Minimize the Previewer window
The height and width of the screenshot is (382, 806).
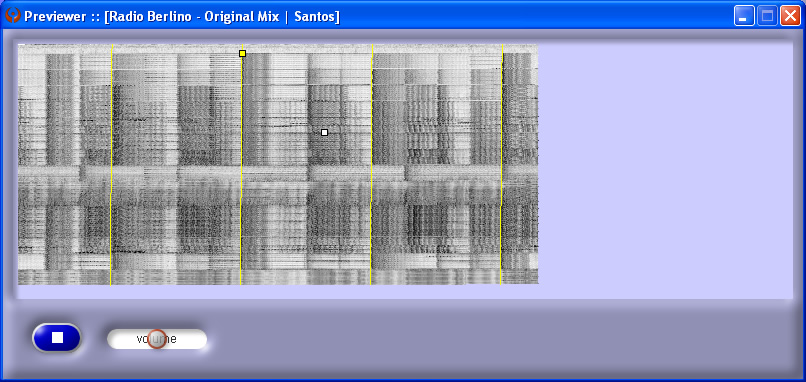pyautogui.click(x=744, y=16)
